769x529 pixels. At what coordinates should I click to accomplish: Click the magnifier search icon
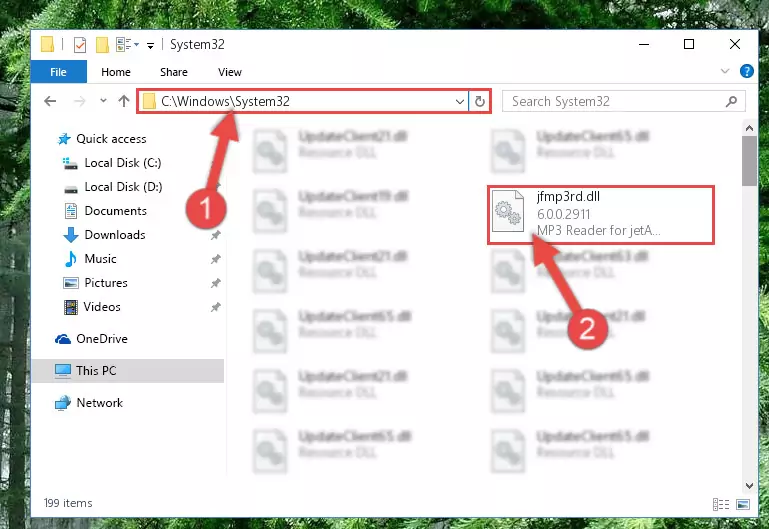731,101
